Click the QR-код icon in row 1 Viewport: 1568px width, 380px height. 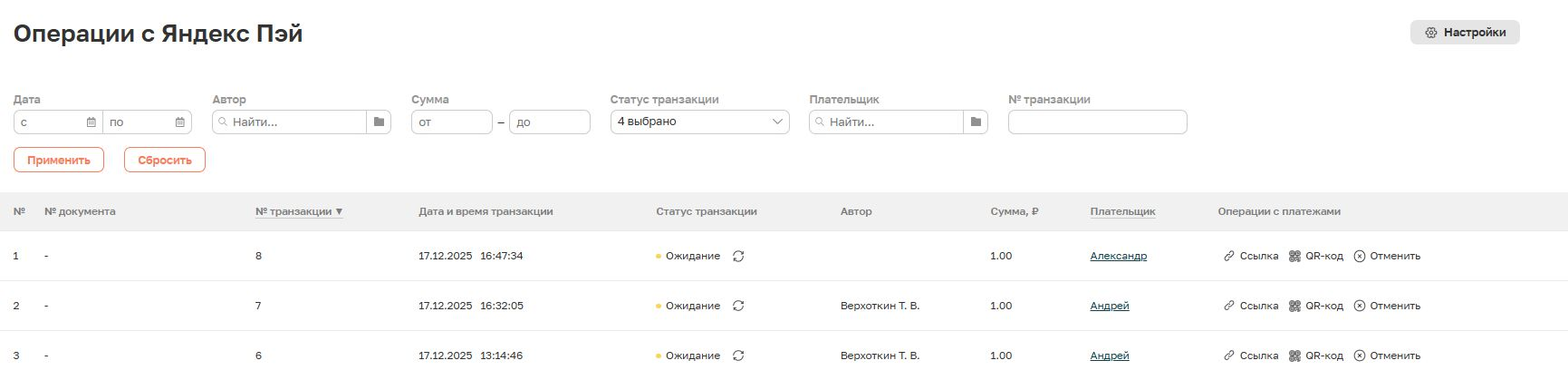1294,257
